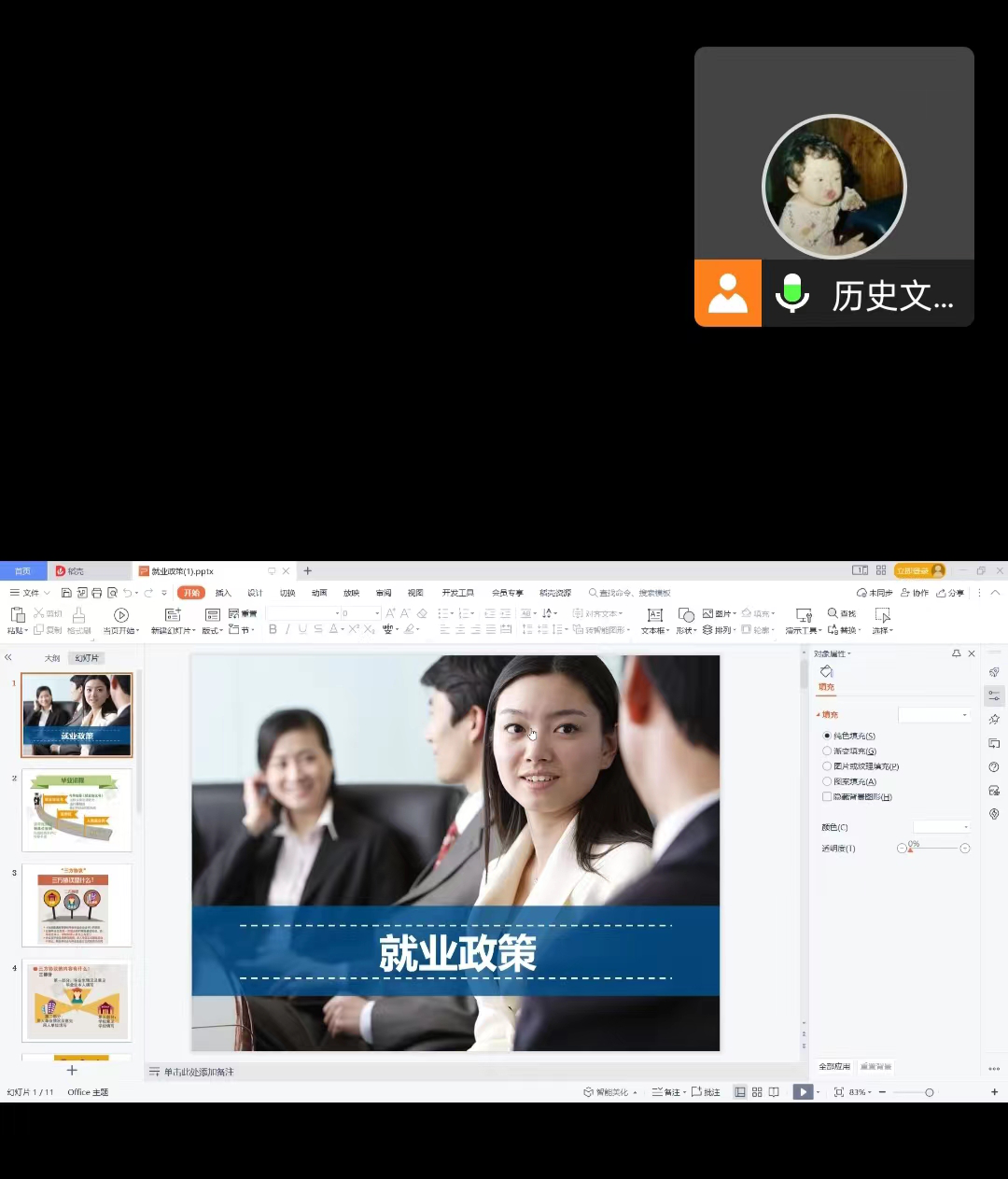Image resolution: width=1008 pixels, height=1179 pixels.
Task: Click the save icon in quick access toolbar
Action: (66, 593)
